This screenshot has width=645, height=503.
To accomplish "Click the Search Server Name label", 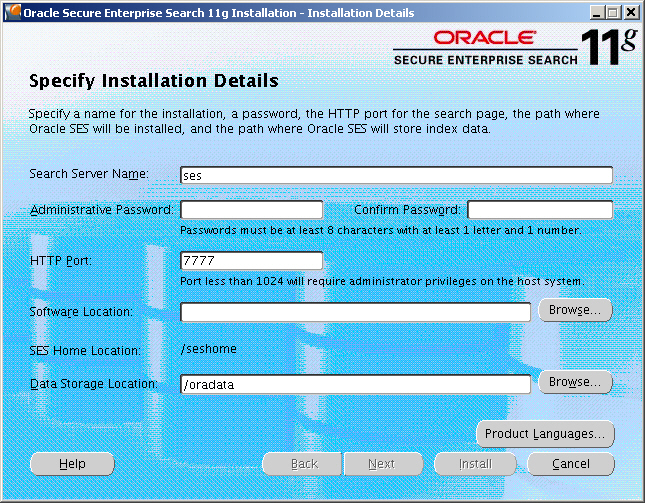I will point(89,174).
